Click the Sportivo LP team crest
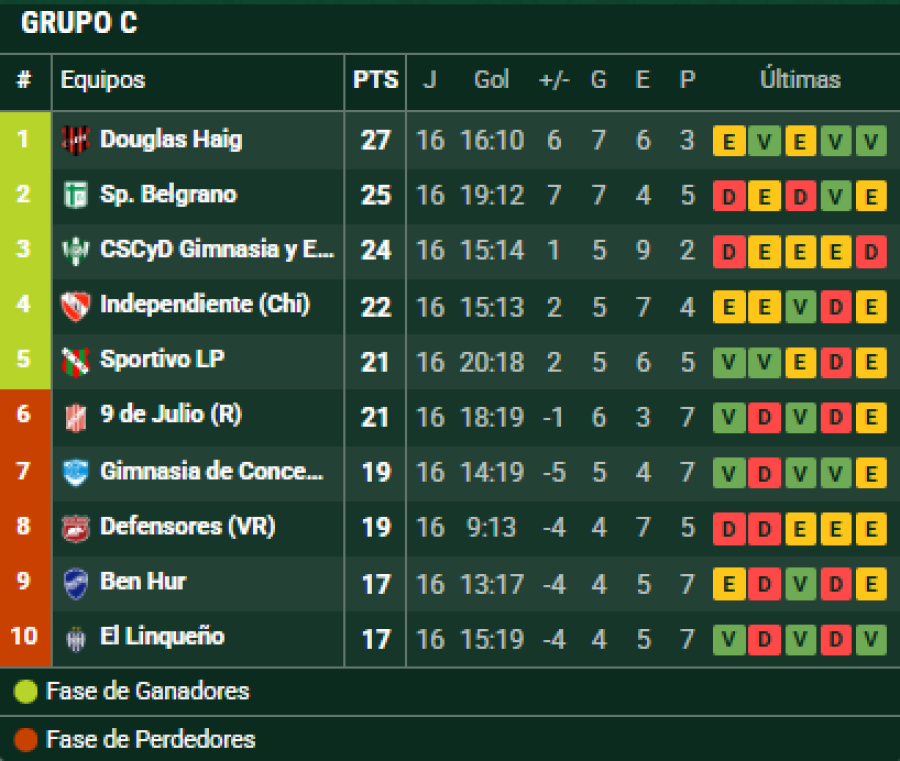Image resolution: width=900 pixels, height=761 pixels. click(x=75, y=360)
